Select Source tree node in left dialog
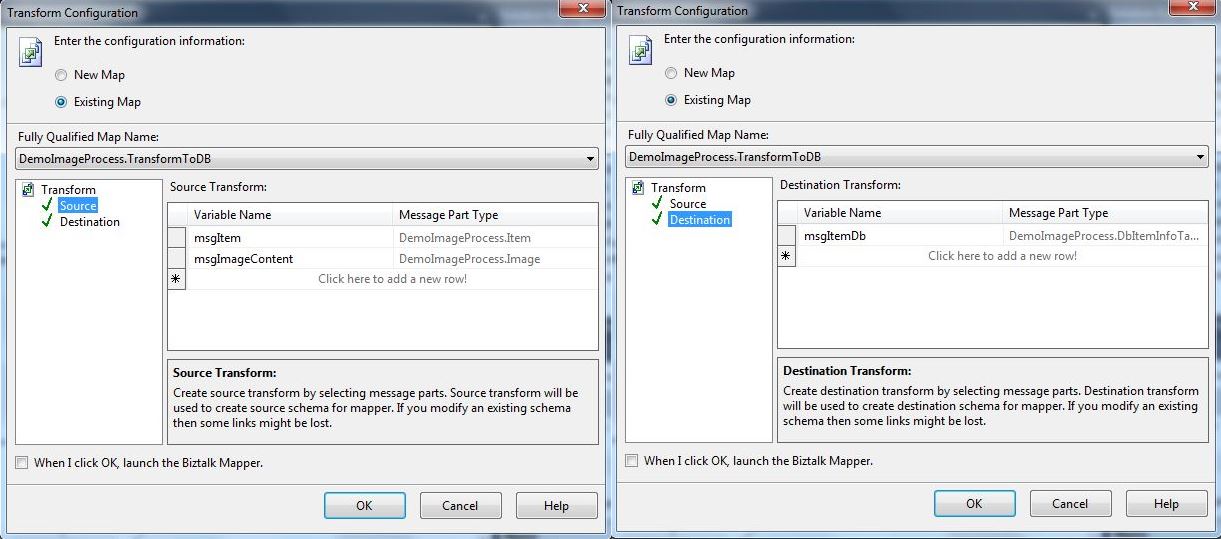Image resolution: width=1221 pixels, height=539 pixels. point(78,205)
